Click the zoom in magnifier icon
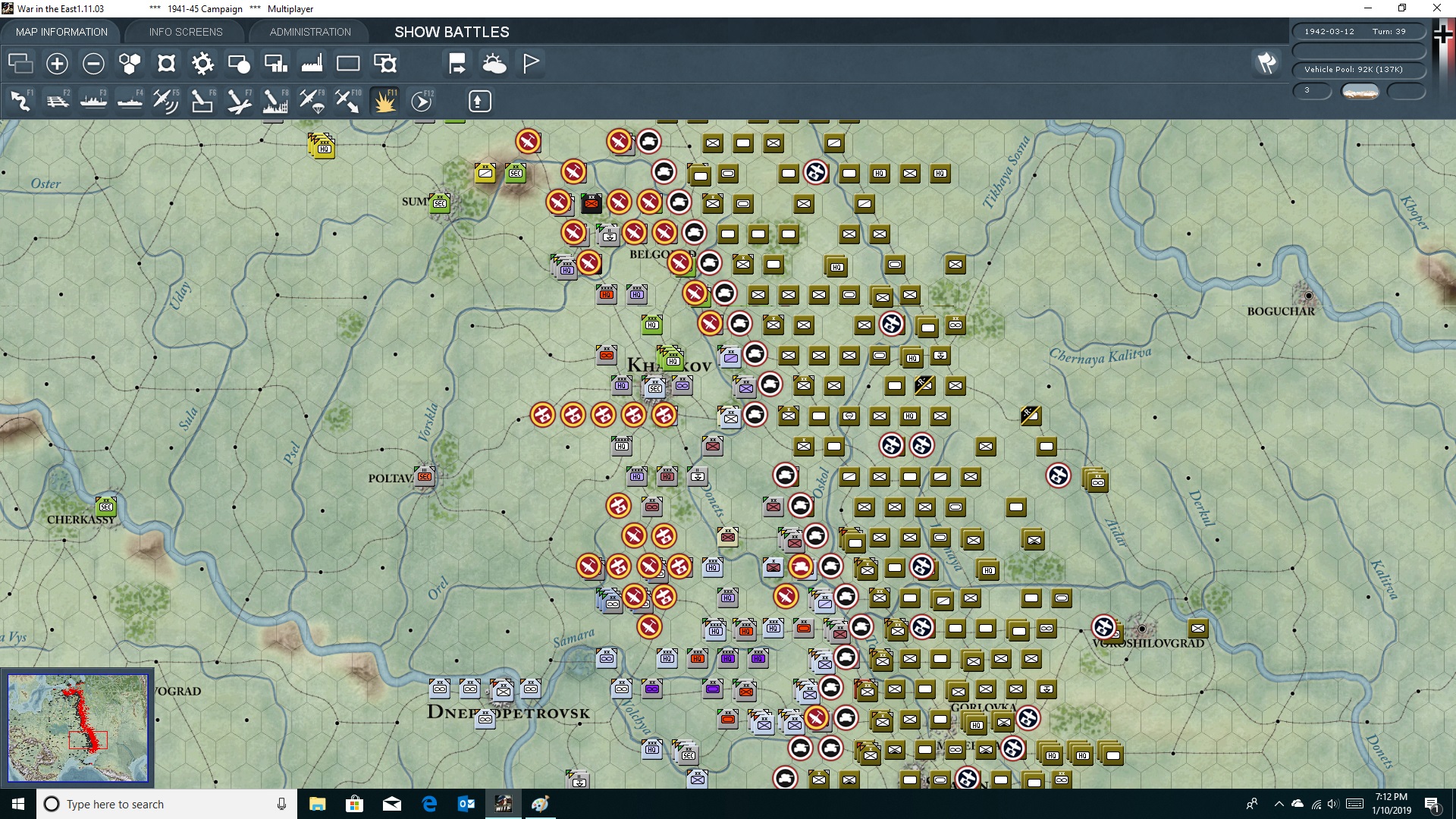 57,63
